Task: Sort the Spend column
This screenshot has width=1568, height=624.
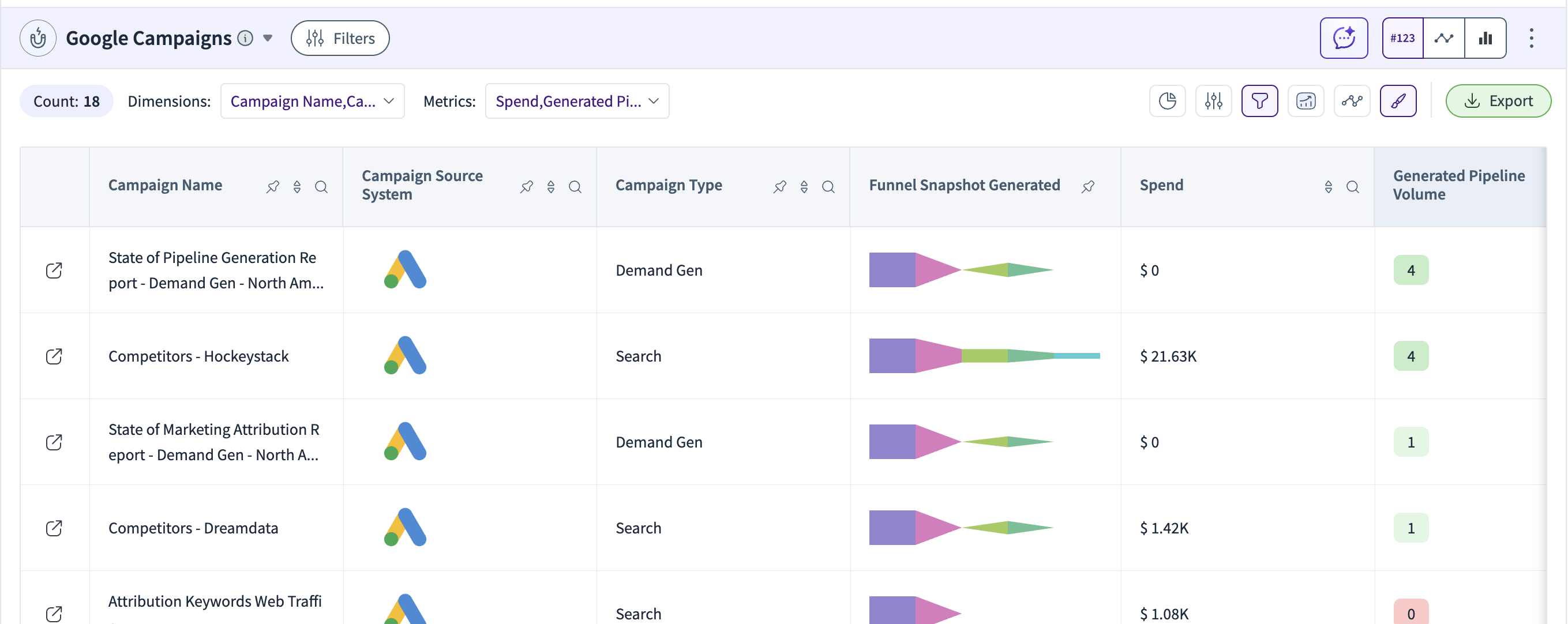Action: 1328,186
